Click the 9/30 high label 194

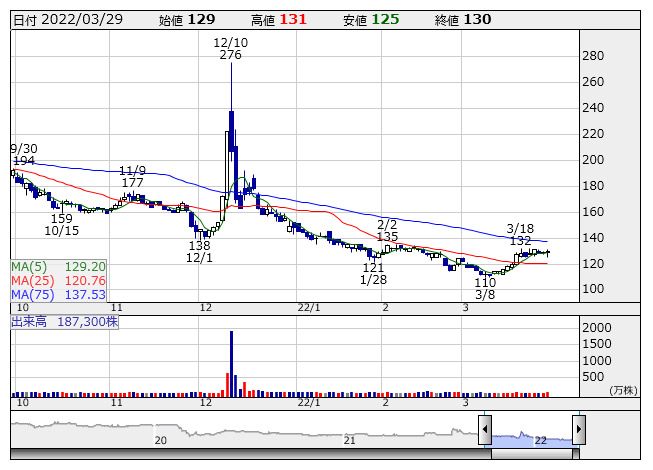tap(24, 161)
